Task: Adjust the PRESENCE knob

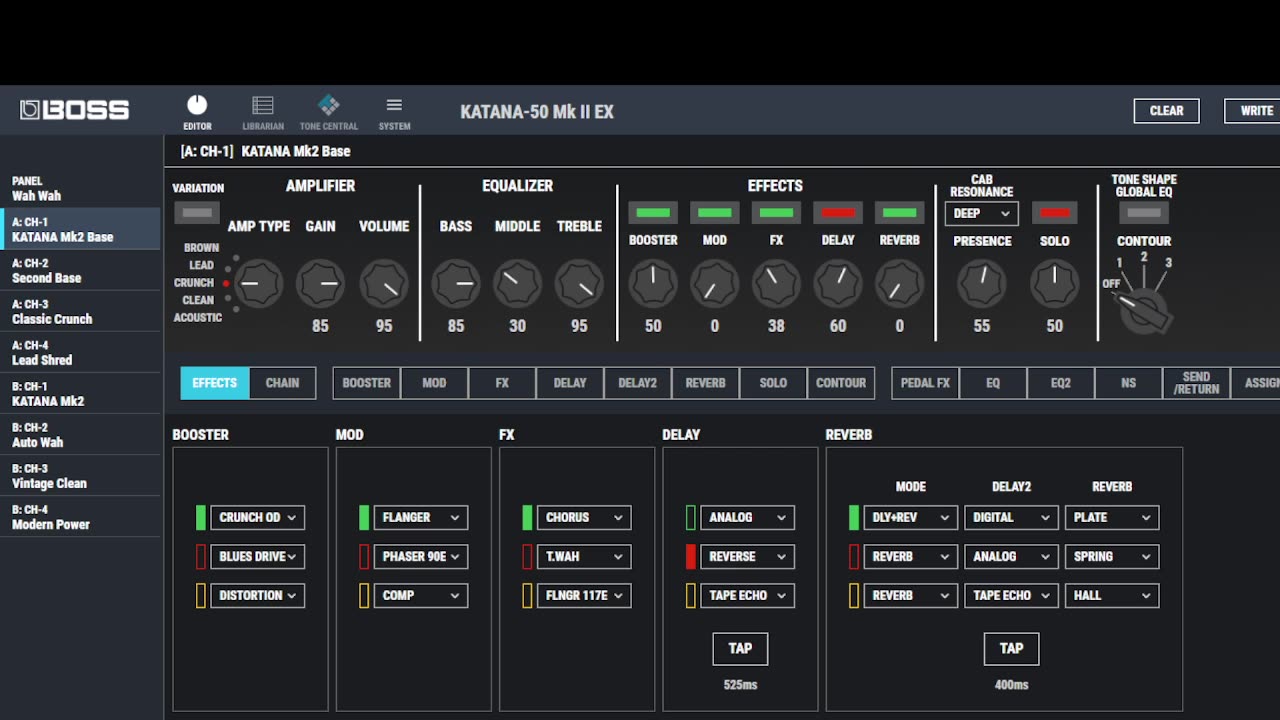Action: pos(982,284)
